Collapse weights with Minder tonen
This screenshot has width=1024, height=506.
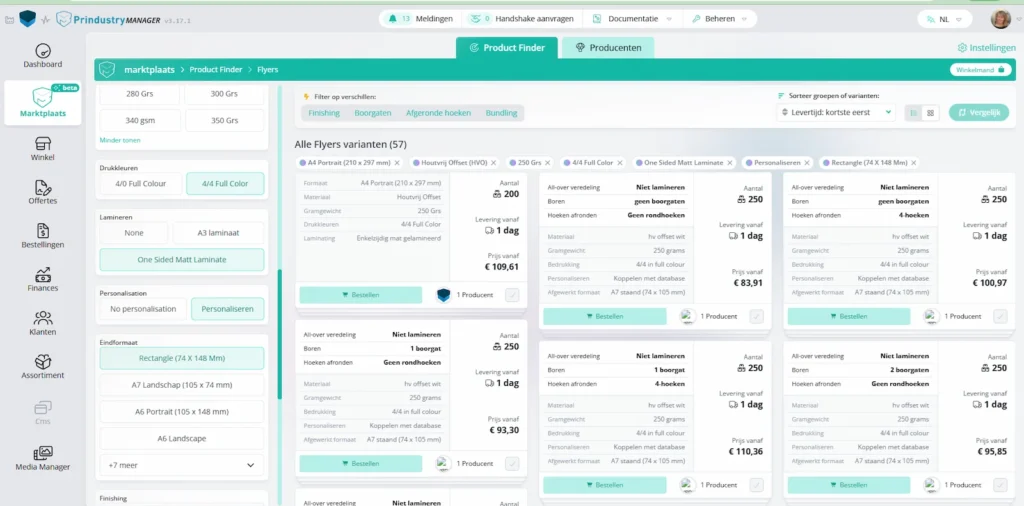point(120,140)
